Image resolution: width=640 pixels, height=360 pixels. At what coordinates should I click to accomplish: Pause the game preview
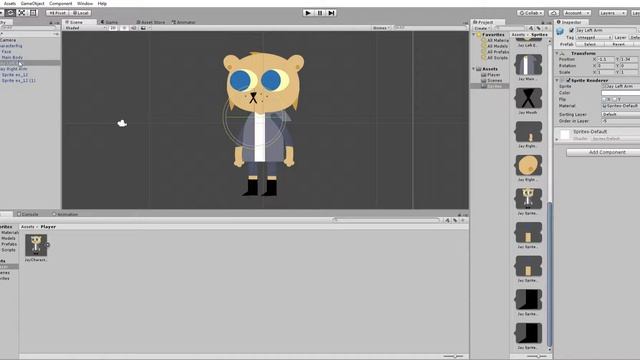320,13
